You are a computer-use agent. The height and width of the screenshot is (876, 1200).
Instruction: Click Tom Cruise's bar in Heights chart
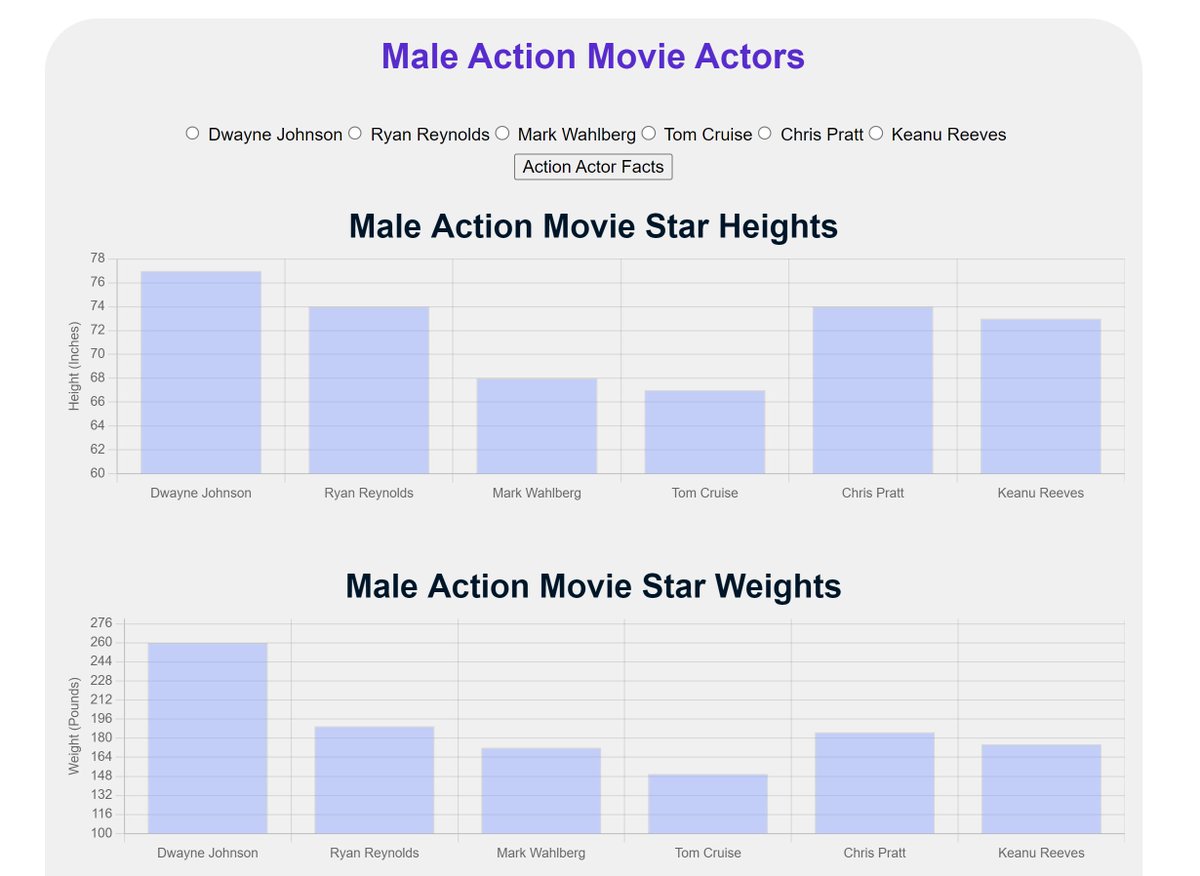point(705,432)
